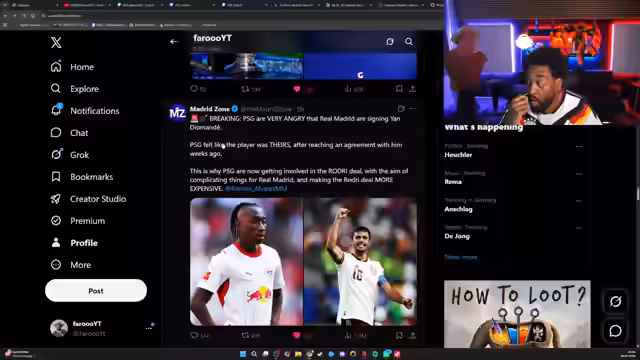
Task: Click the Grok icon in profile header
Action: (x=390, y=42)
